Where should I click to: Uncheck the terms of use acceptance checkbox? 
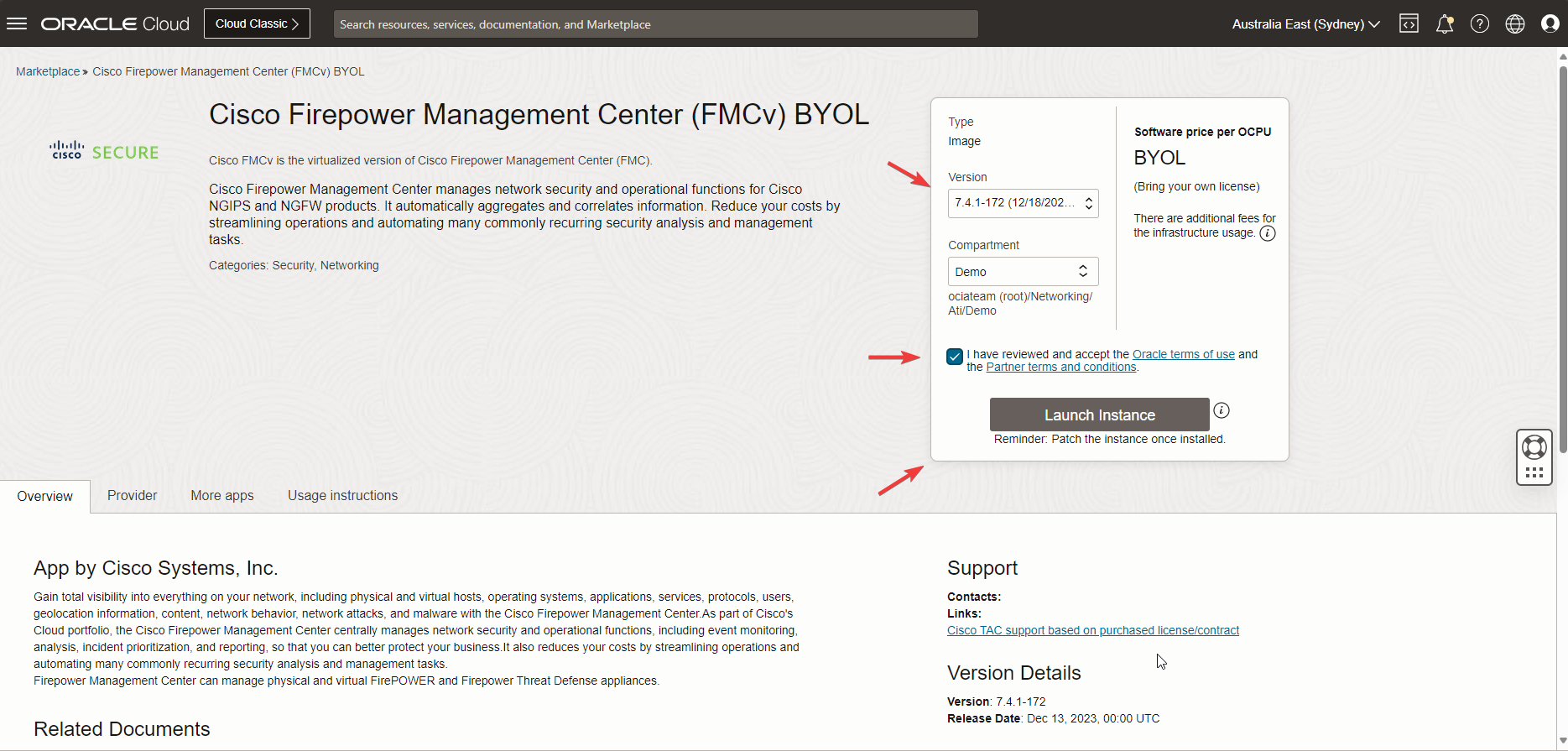955,357
